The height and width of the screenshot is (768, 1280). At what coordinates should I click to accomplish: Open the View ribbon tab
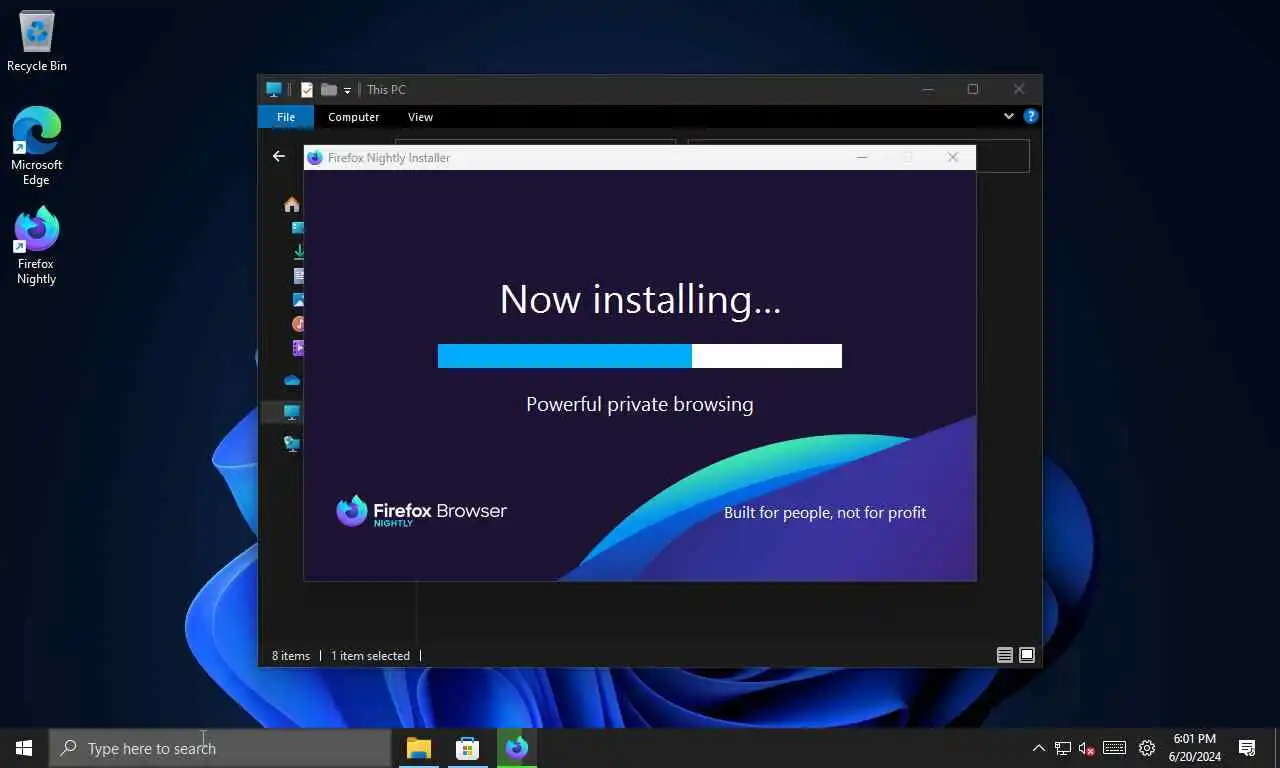(420, 117)
